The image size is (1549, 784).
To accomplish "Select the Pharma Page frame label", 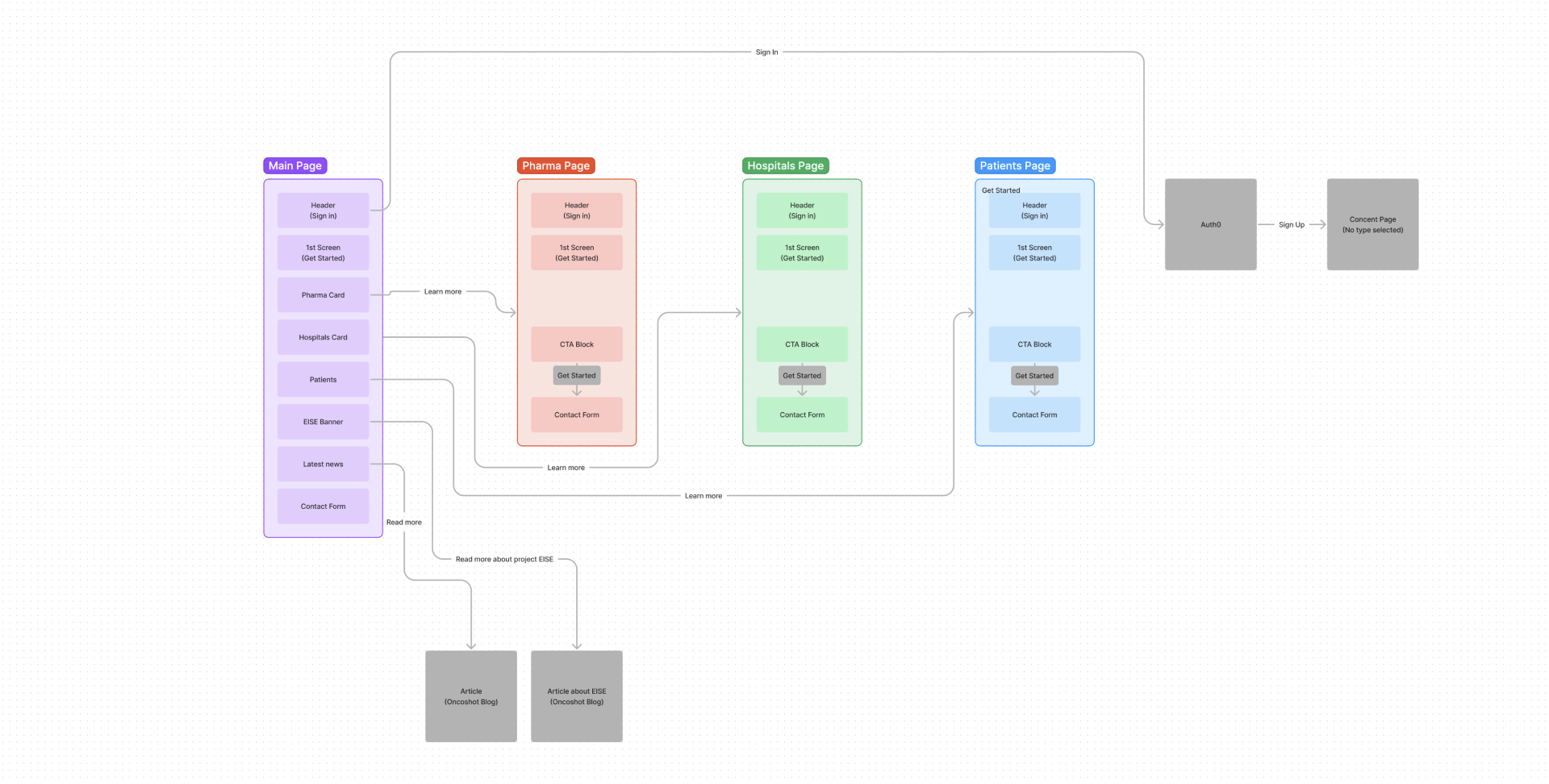I will pyautogui.click(x=556, y=166).
